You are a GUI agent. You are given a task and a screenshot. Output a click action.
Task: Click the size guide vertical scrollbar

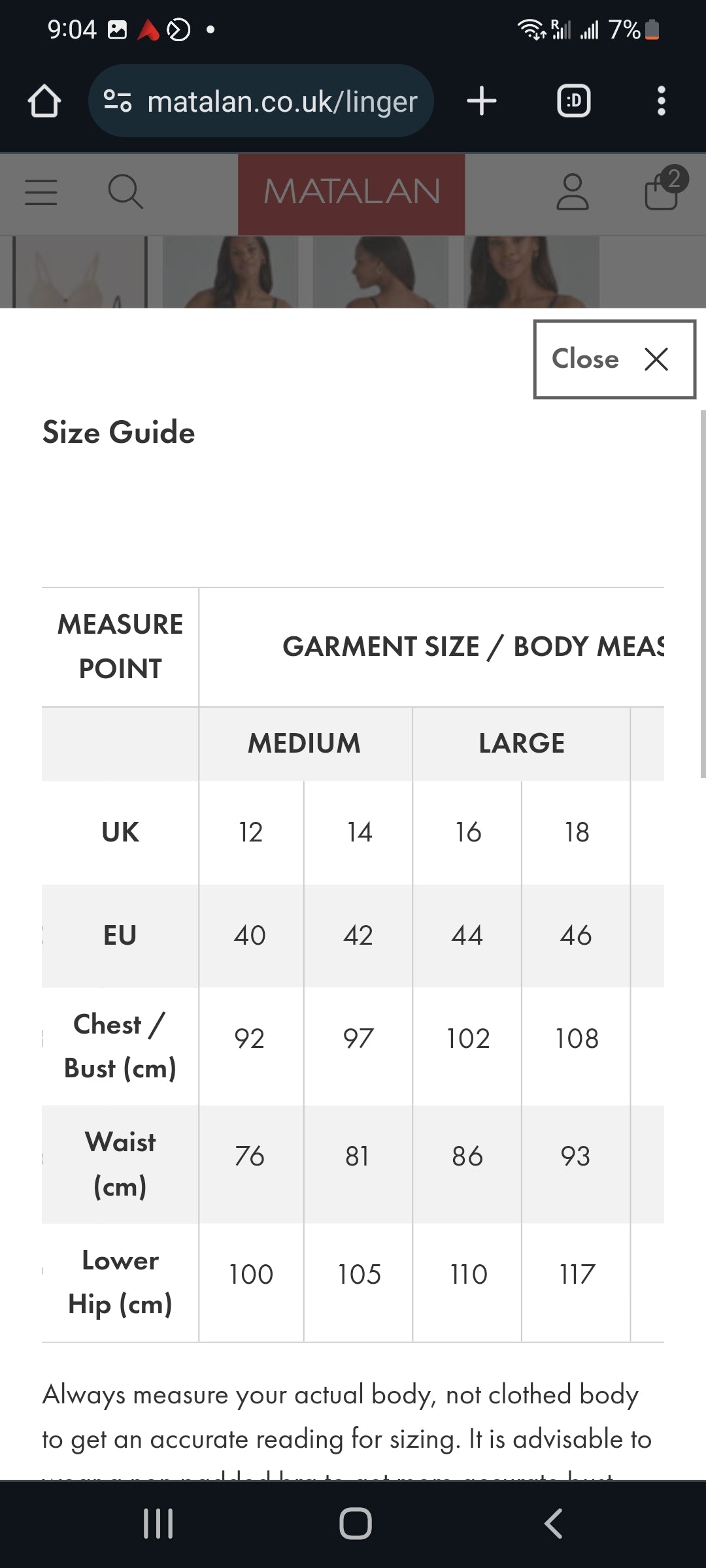(x=703, y=594)
